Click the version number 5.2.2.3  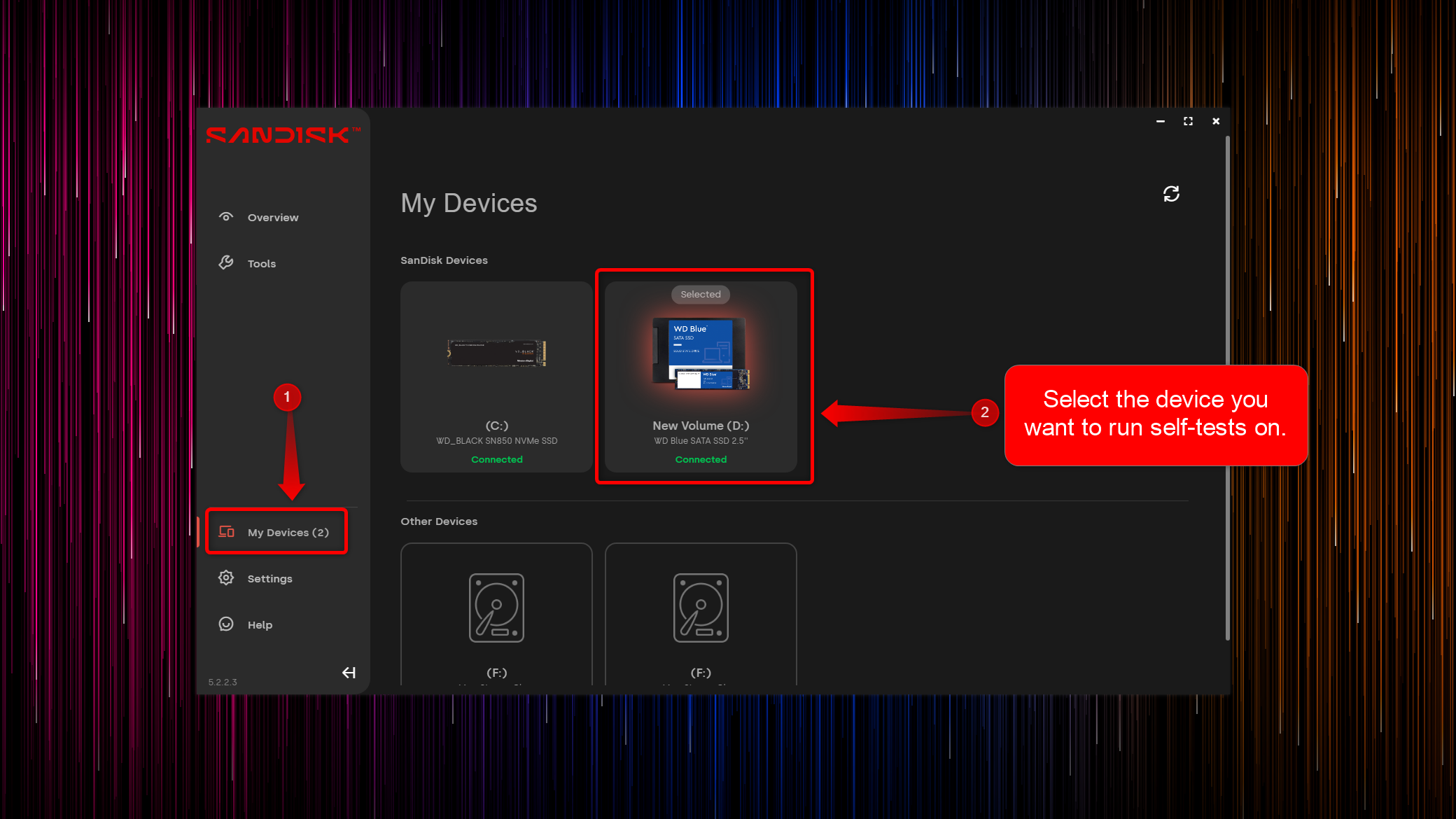click(223, 682)
